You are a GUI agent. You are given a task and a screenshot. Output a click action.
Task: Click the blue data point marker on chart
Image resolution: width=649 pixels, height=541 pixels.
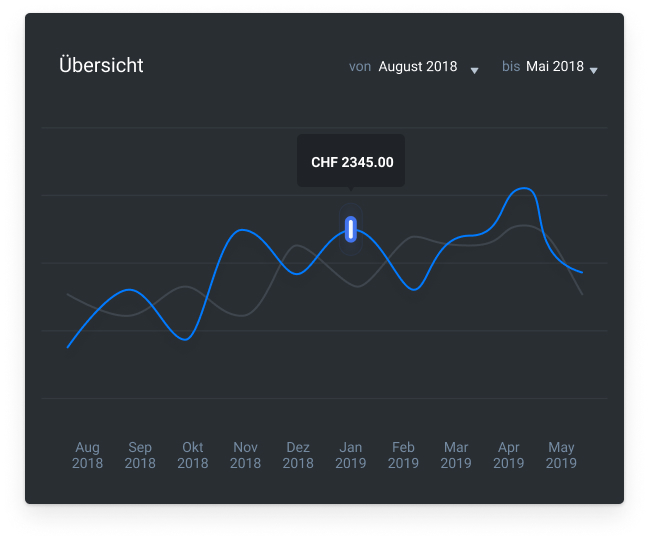pyautogui.click(x=351, y=229)
